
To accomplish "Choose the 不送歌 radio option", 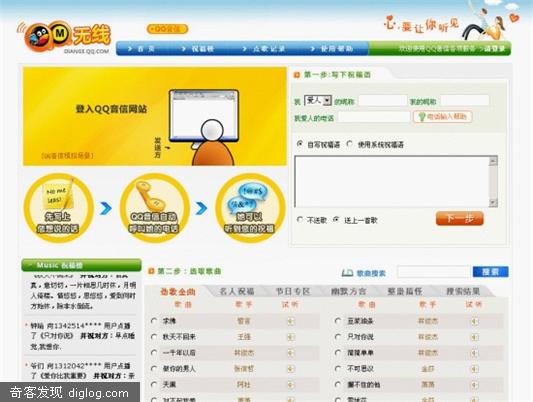I will pos(300,220).
